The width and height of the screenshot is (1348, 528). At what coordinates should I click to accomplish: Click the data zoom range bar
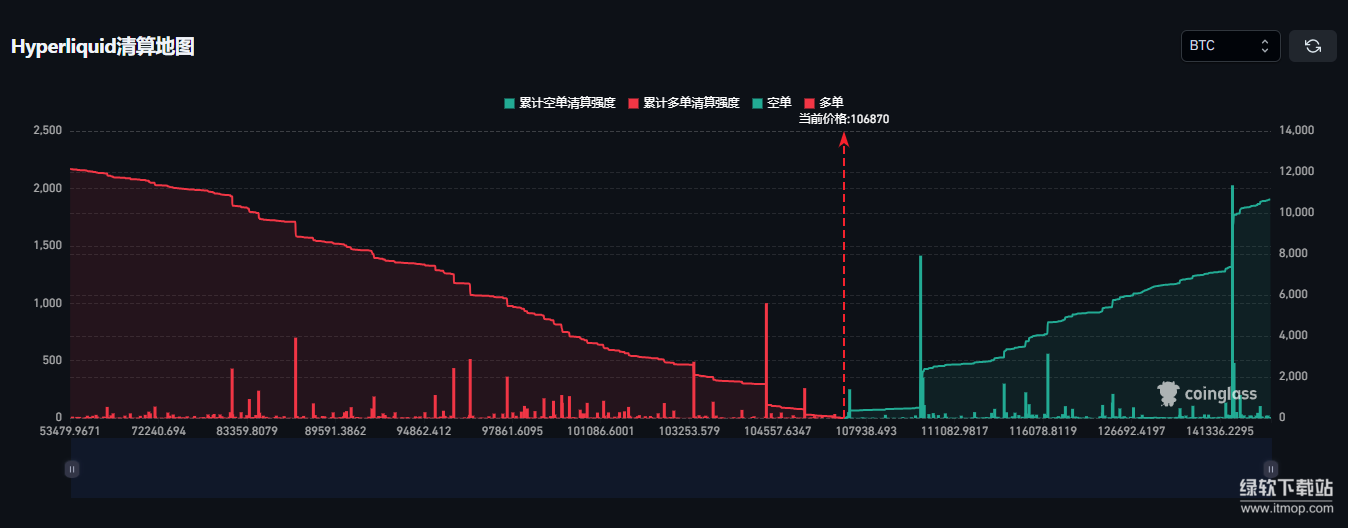point(671,468)
